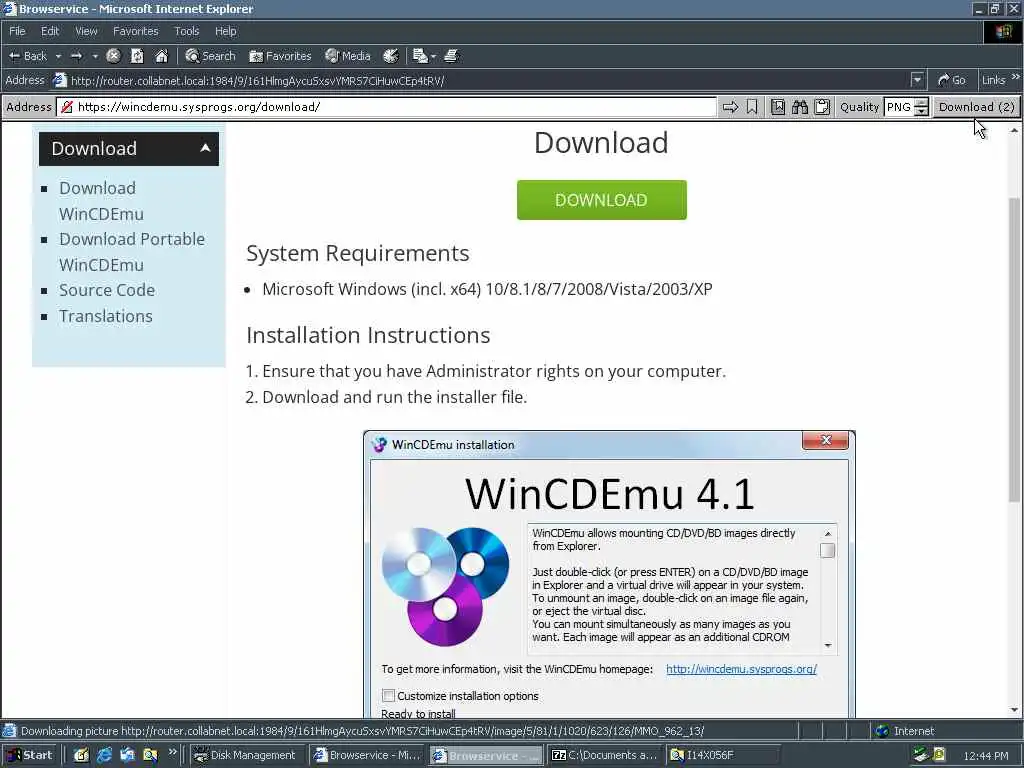Switch to C:\Documents a... taskbar button

tap(605, 755)
